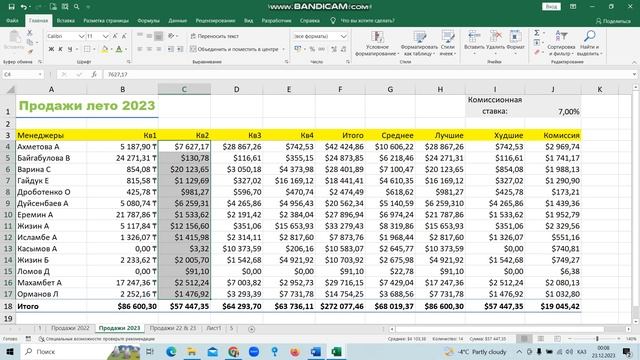The image size is (640, 360).
Task: Toggle italic formatting (К)
Action: (60, 49)
